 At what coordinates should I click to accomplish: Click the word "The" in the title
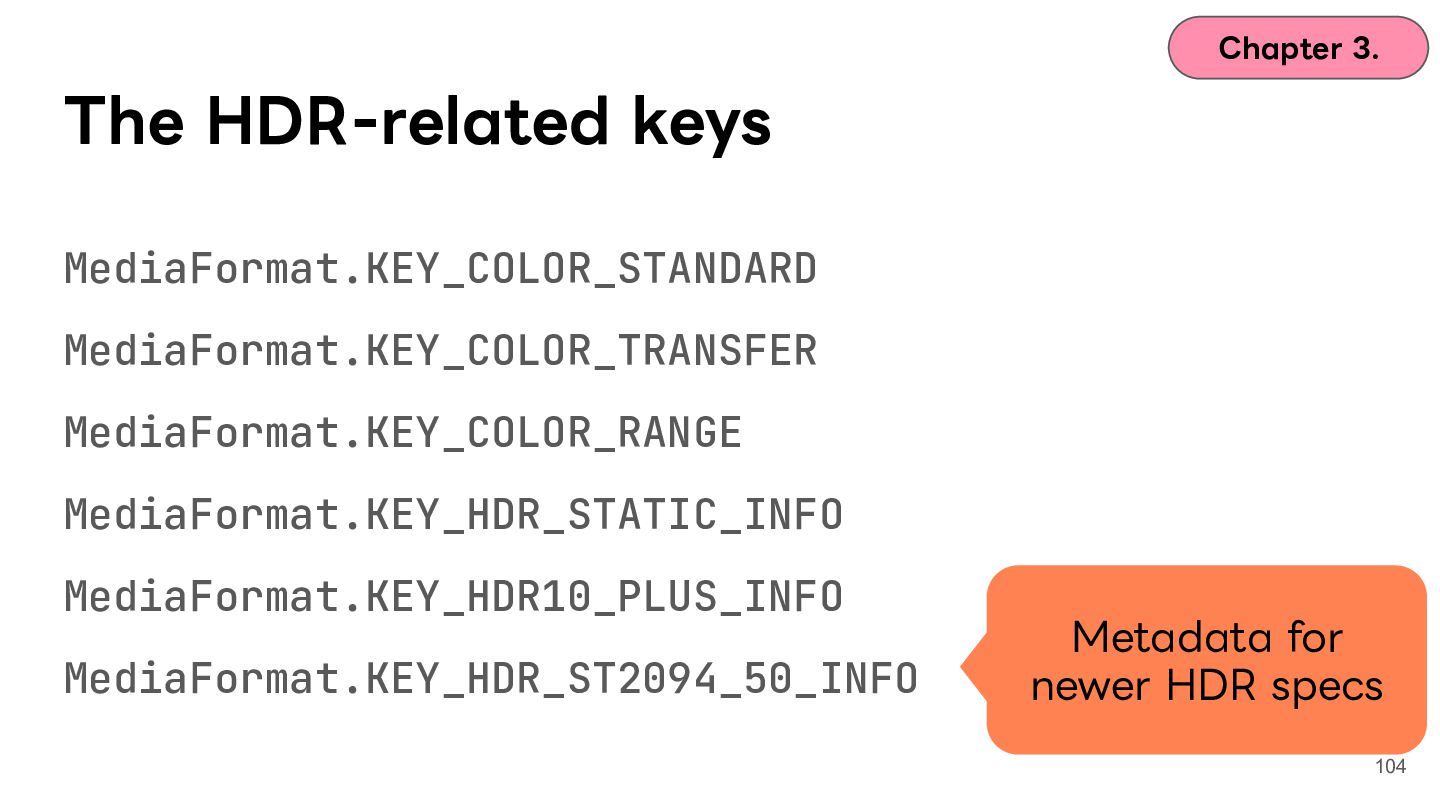[x=125, y=121]
